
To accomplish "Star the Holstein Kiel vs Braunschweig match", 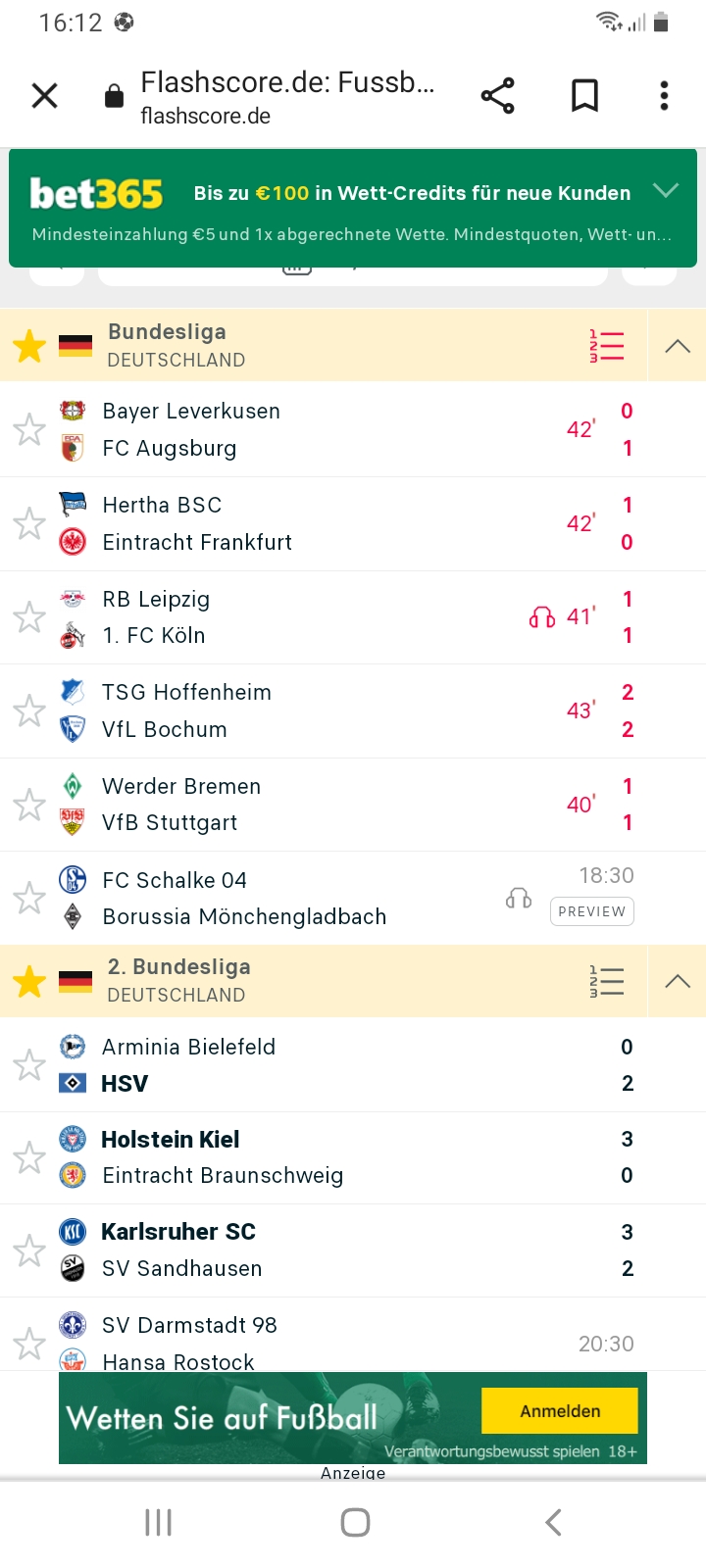I will (x=29, y=1157).
